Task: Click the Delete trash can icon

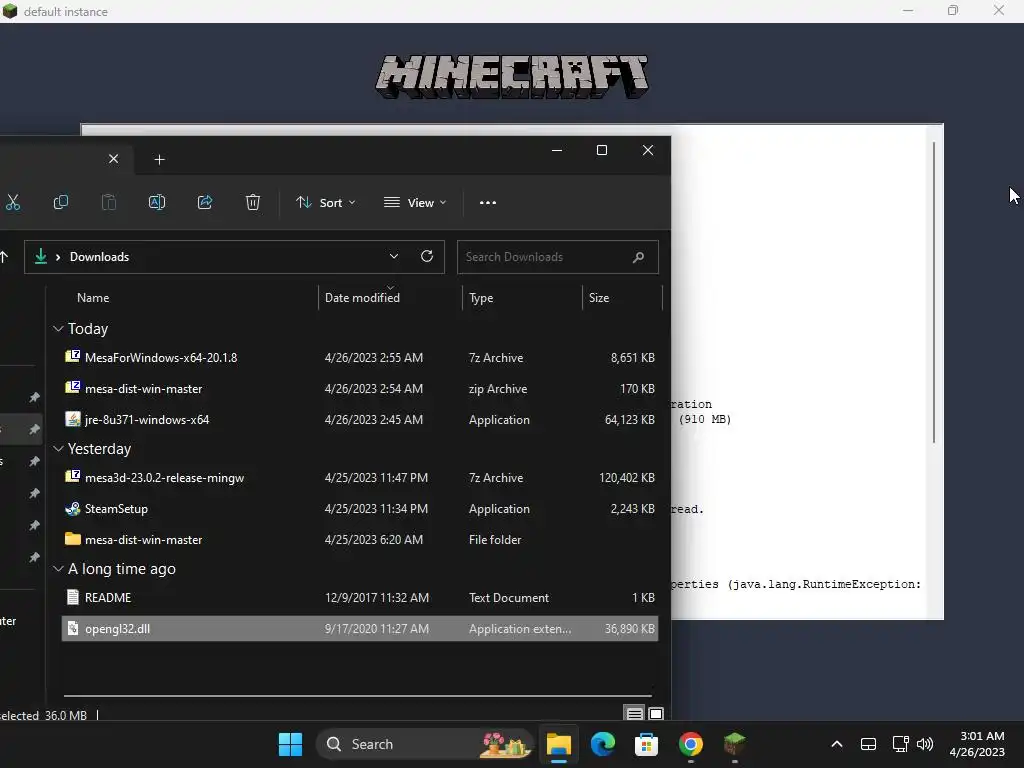Action: (x=253, y=202)
